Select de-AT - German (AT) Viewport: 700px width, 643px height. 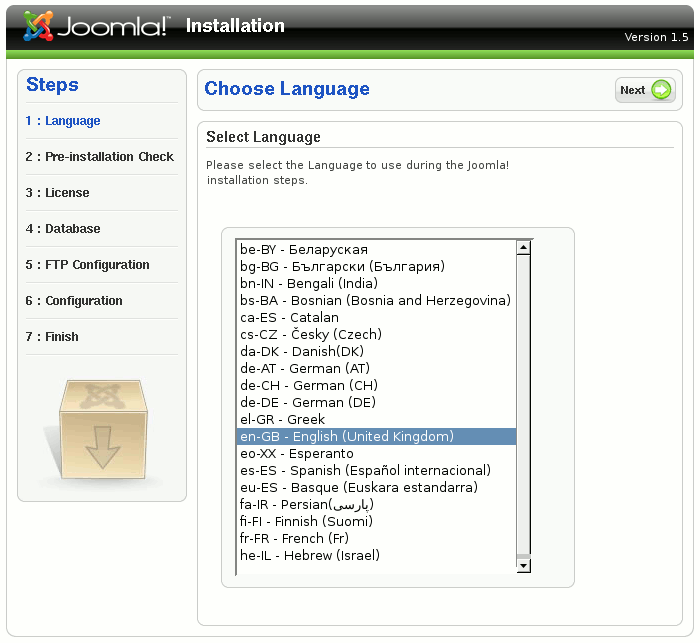(376, 368)
